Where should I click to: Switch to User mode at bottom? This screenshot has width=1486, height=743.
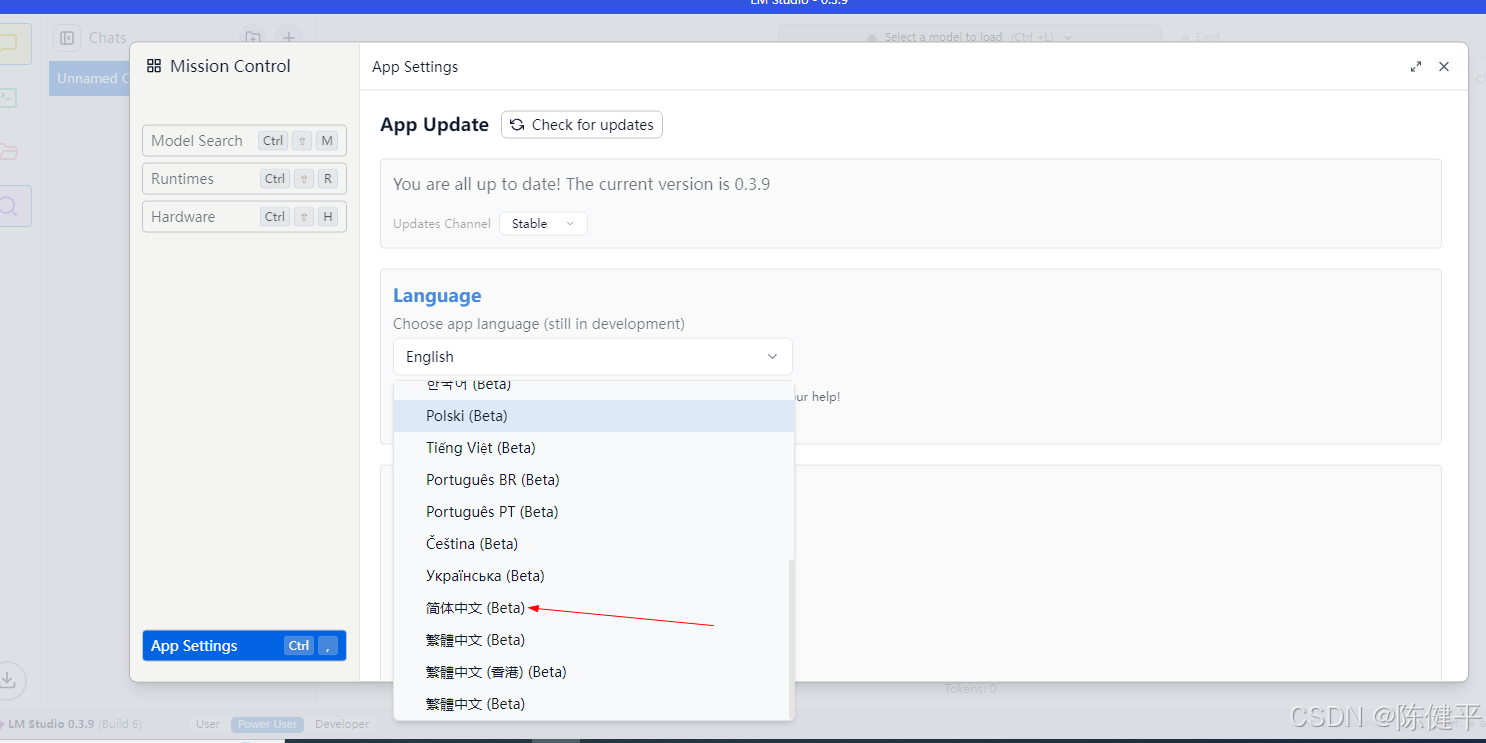[x=208, y=724]
